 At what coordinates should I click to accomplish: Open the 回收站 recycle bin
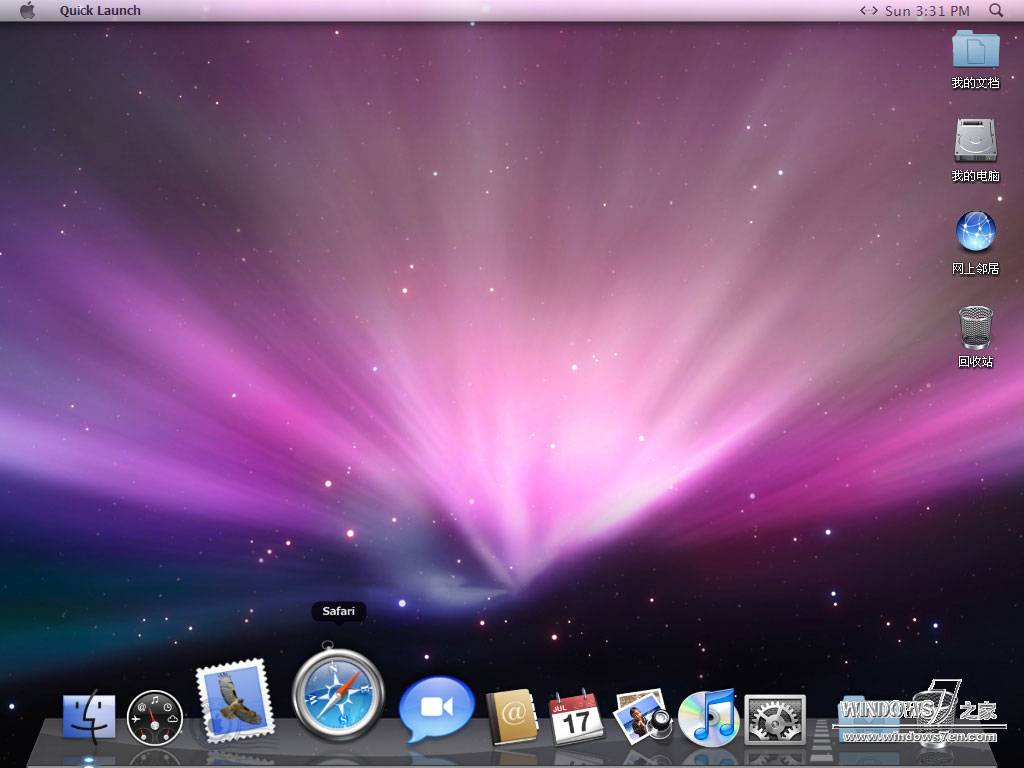pyautogui.click(x=975, y=328)
